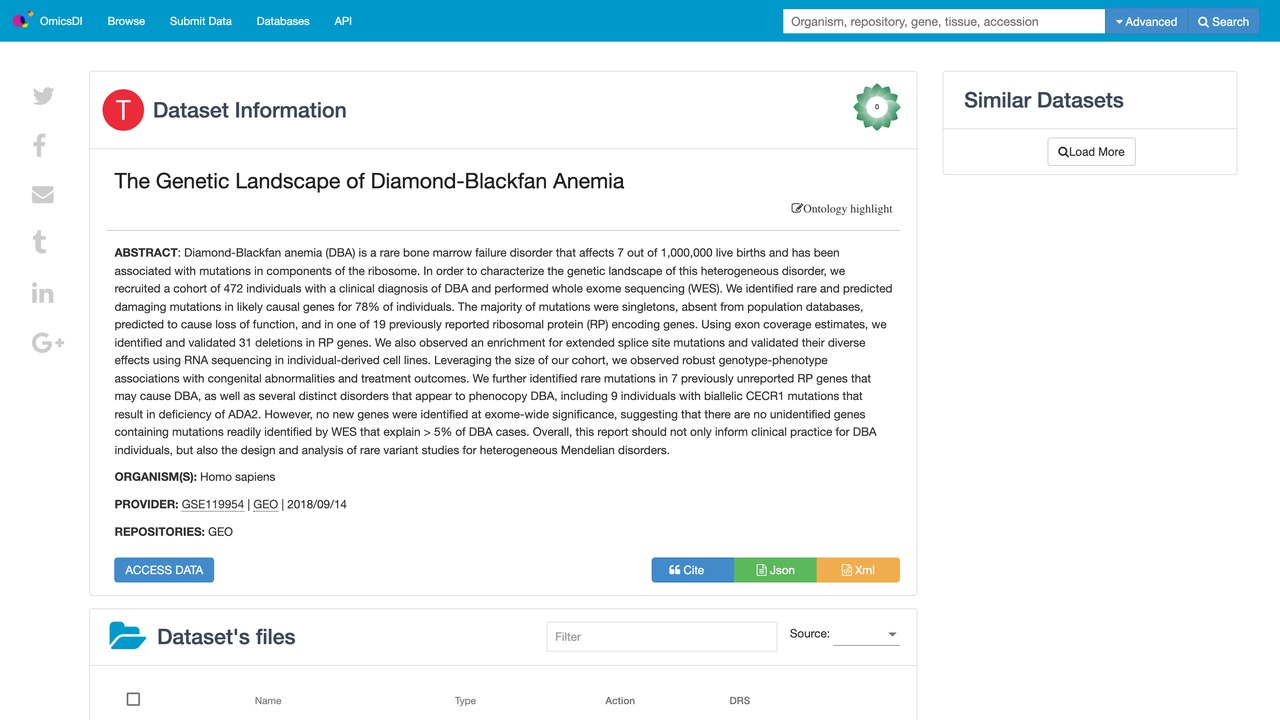The image size is (1280, 720).
Task: Open the GSE119954 accession link
Action: click(x=213, y=504)
